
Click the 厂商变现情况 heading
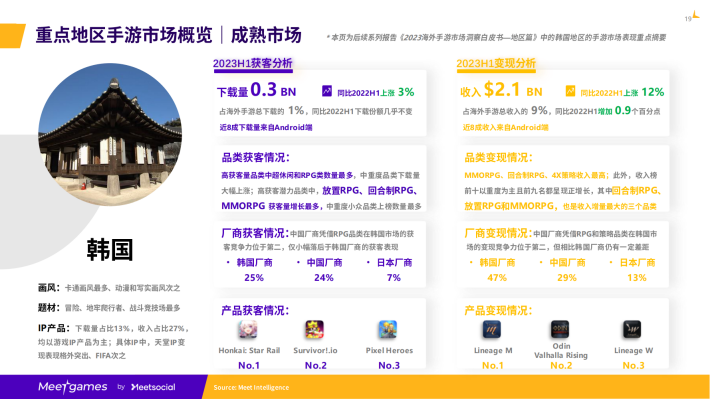498,233
